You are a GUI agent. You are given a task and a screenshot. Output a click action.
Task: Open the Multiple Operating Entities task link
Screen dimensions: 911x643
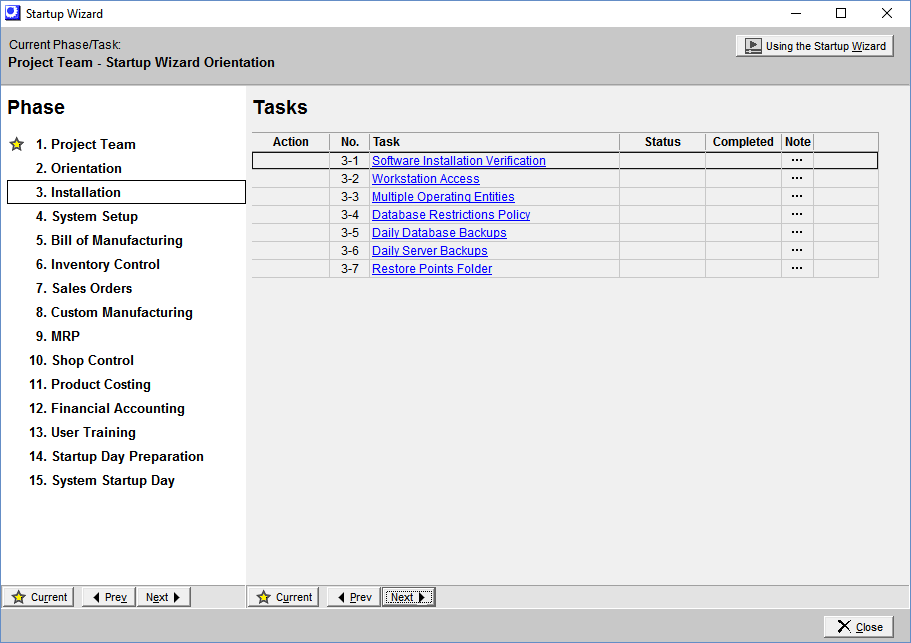click(443, 196)
